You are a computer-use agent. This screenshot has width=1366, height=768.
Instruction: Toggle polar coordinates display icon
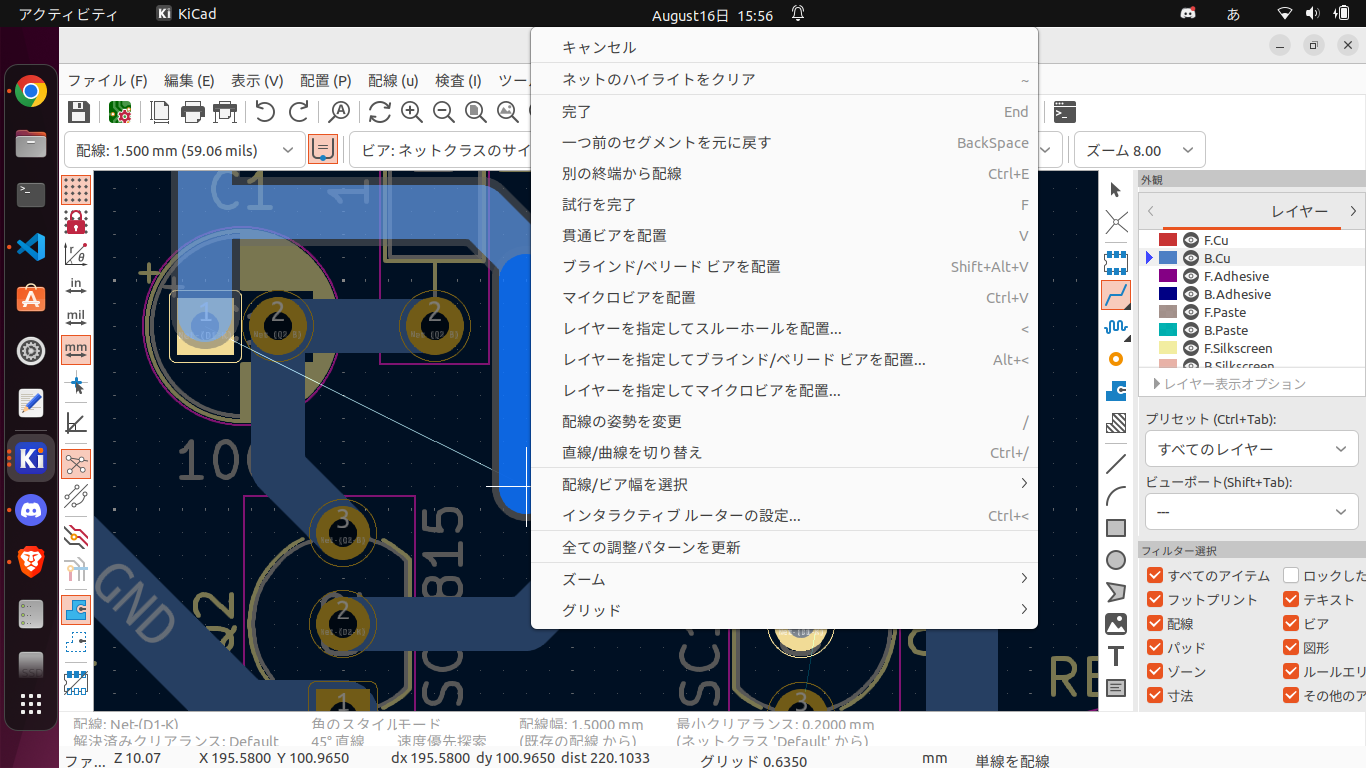(x=76, y=254)
